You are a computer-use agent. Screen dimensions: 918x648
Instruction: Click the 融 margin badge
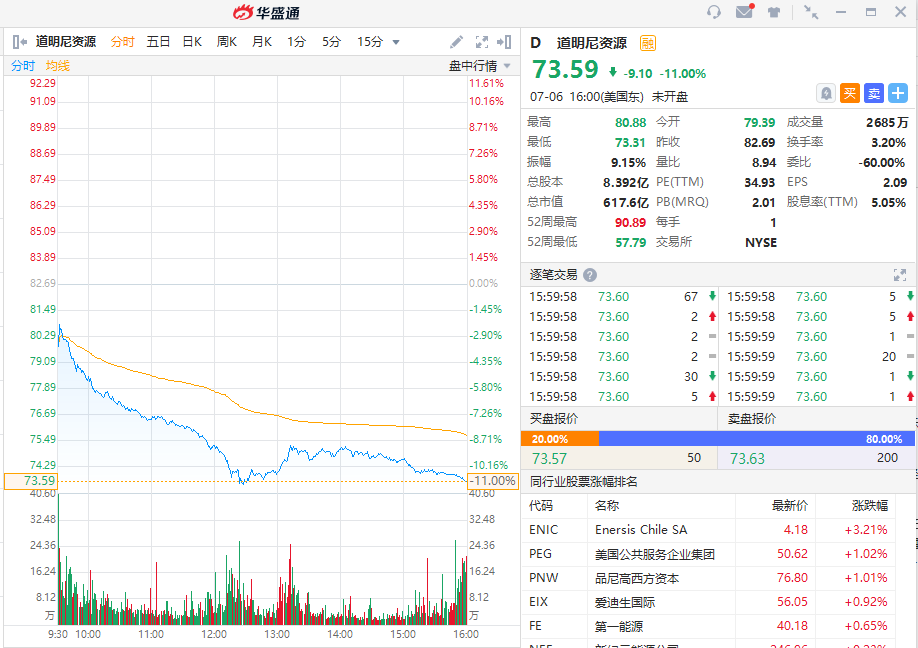point(648,43)
